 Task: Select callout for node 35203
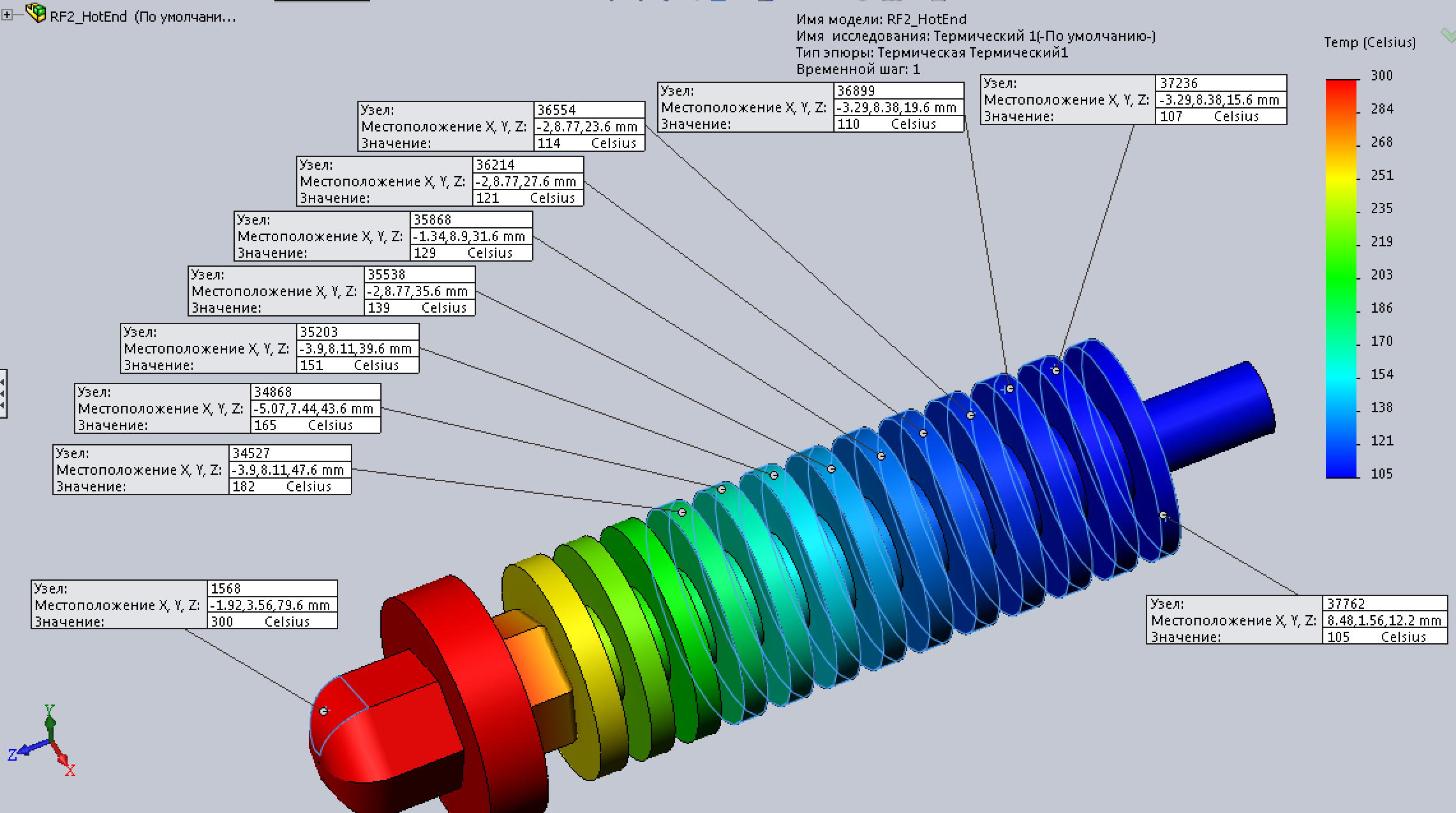269,348
